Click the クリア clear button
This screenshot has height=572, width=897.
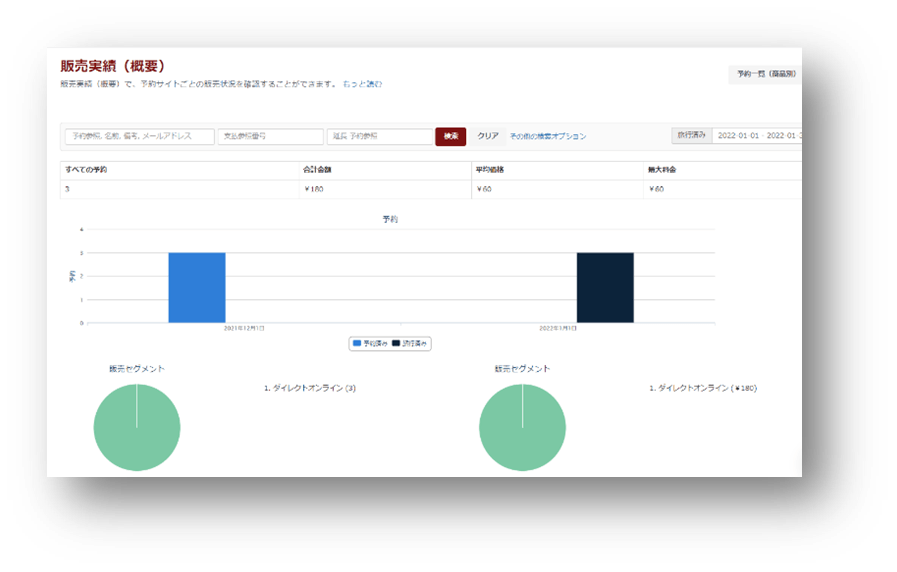point(488,136)
